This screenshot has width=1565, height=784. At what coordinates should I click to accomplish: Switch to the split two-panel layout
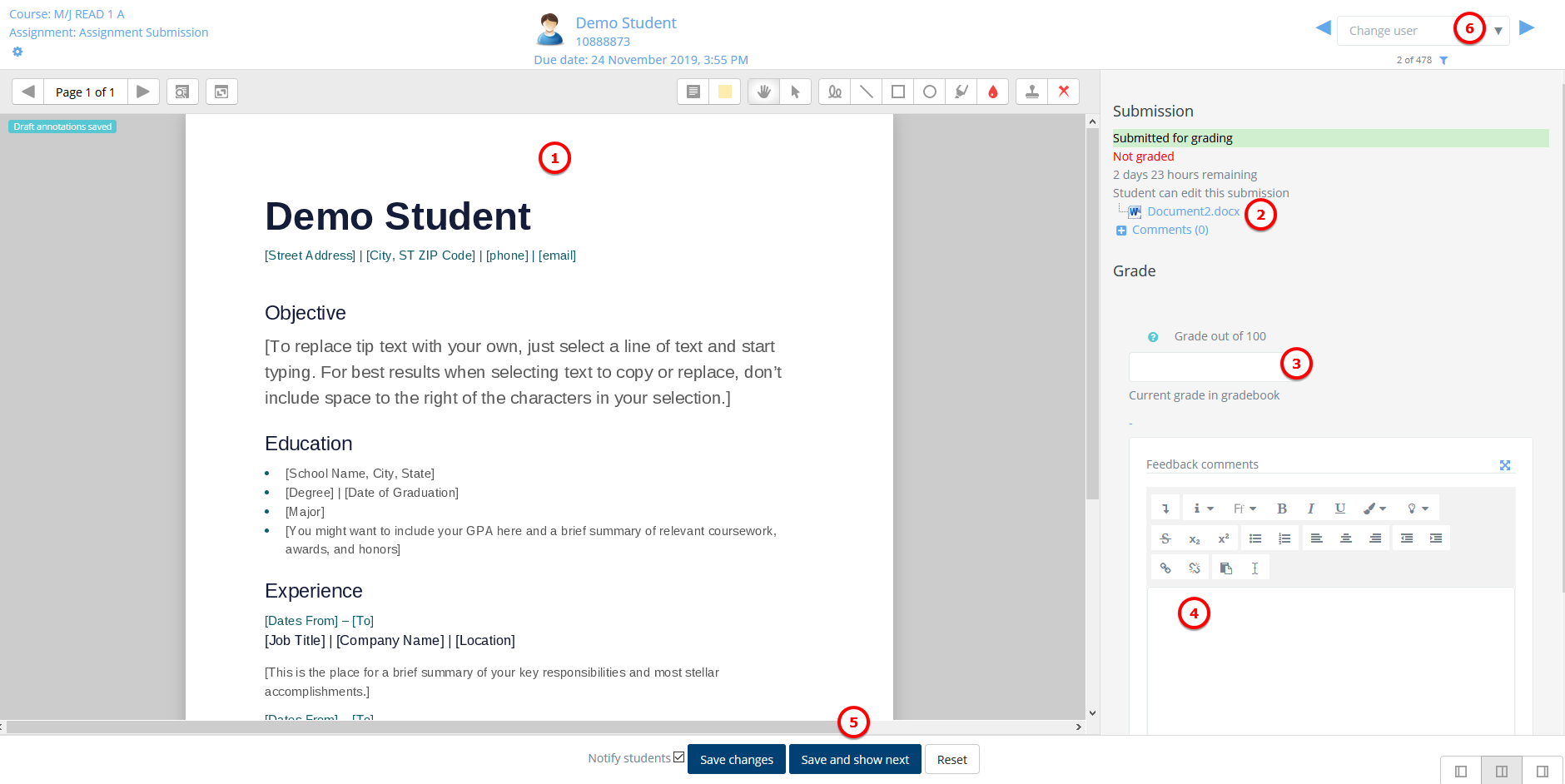pyautogui.click(x=1502, y=771)
